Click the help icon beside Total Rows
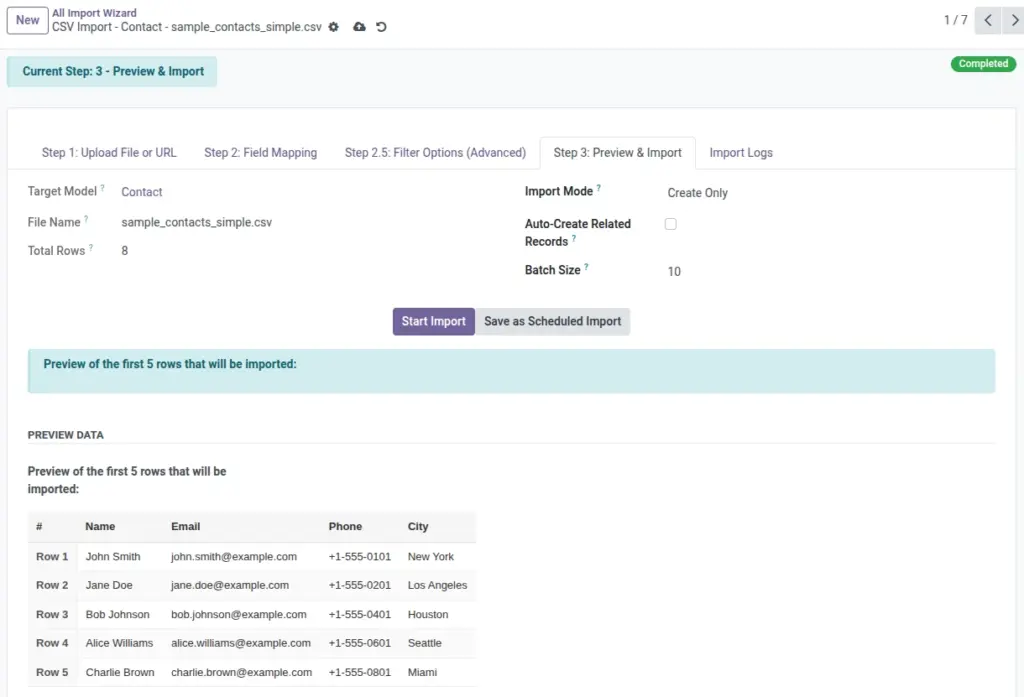Image resolution: width=1024 pixels, height=697 pixels. 91,248
